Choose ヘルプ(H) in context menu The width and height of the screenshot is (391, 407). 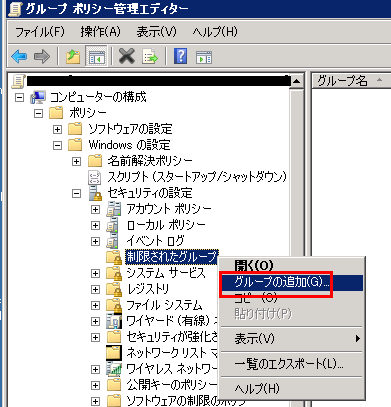click(x=291, y=389)
